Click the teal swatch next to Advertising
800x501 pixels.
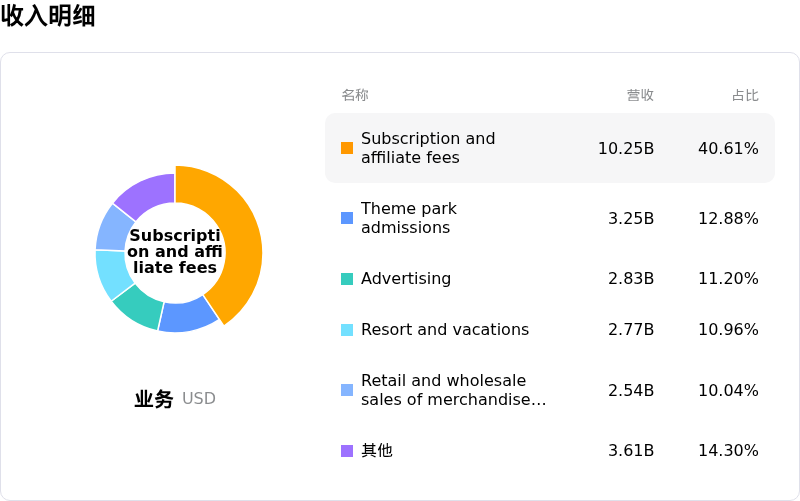coord(347,279)
